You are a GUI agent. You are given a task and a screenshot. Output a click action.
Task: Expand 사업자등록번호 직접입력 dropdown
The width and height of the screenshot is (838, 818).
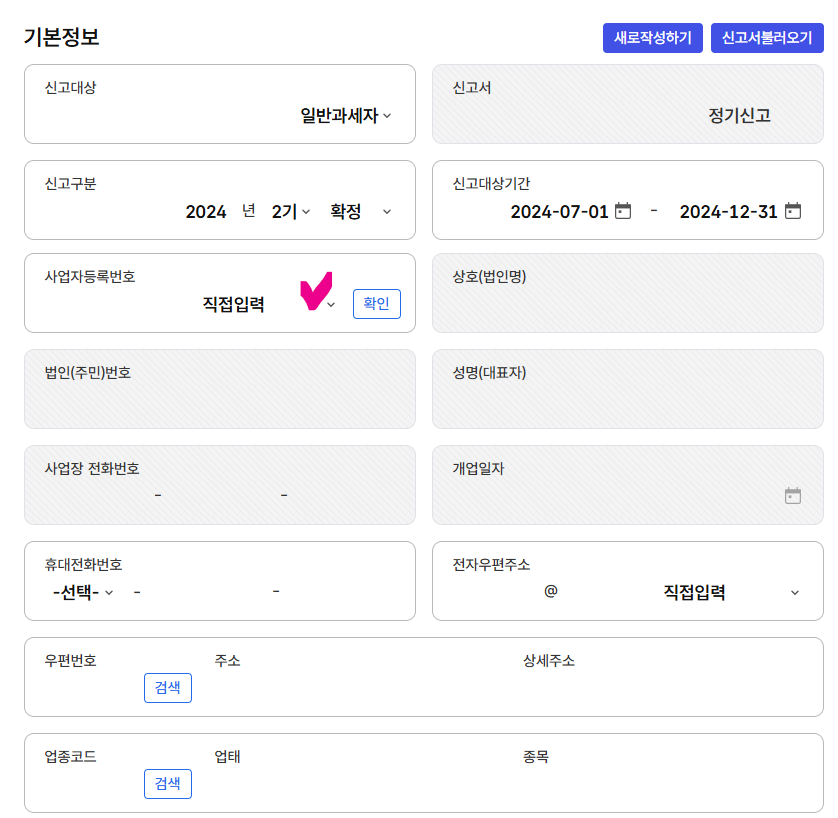coord(268,304)
